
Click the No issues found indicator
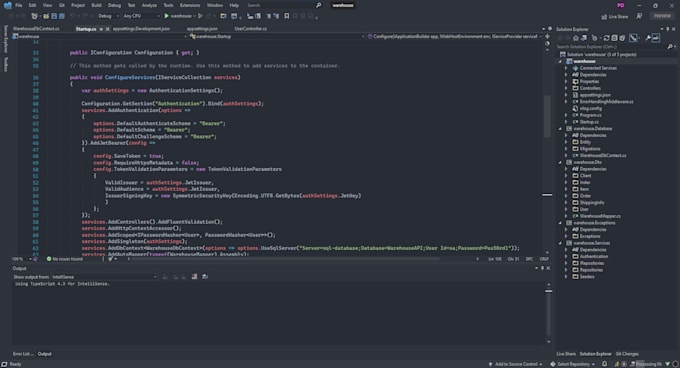[64, 259]
